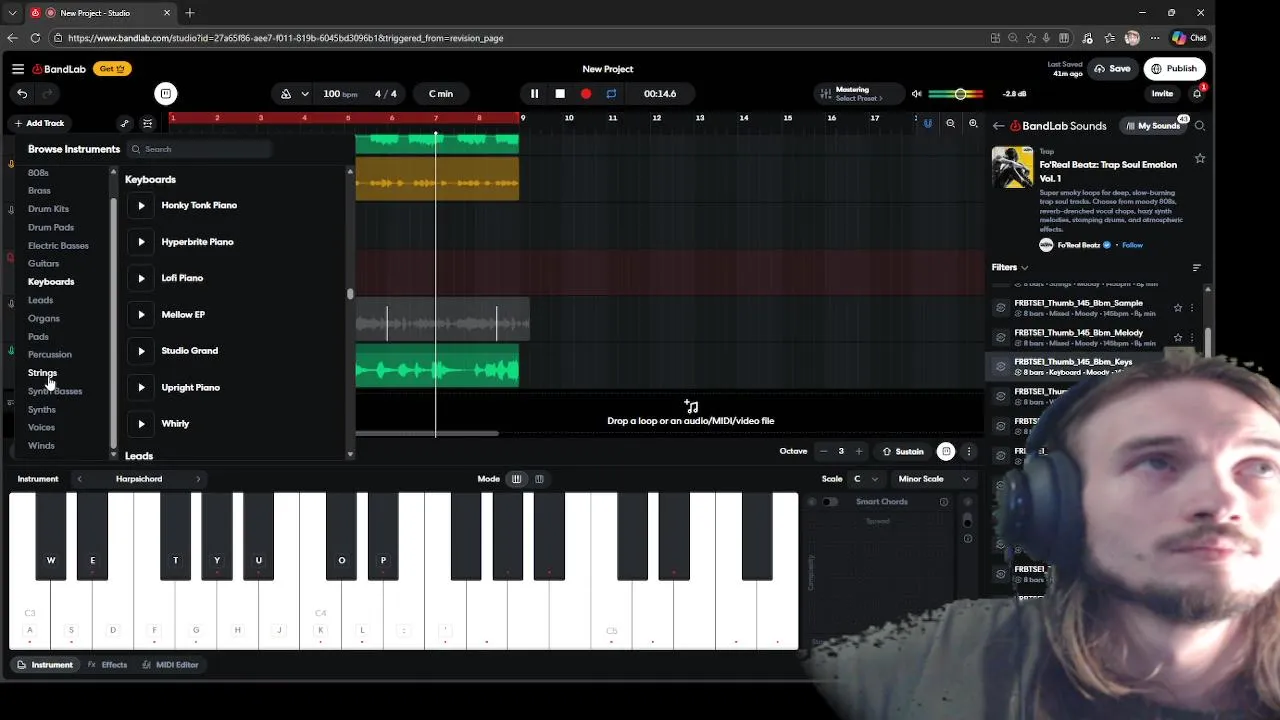The height and width of the screenshot is (720, 1280).
Task: Select the Synth Basses category
Action: [55, 391]
